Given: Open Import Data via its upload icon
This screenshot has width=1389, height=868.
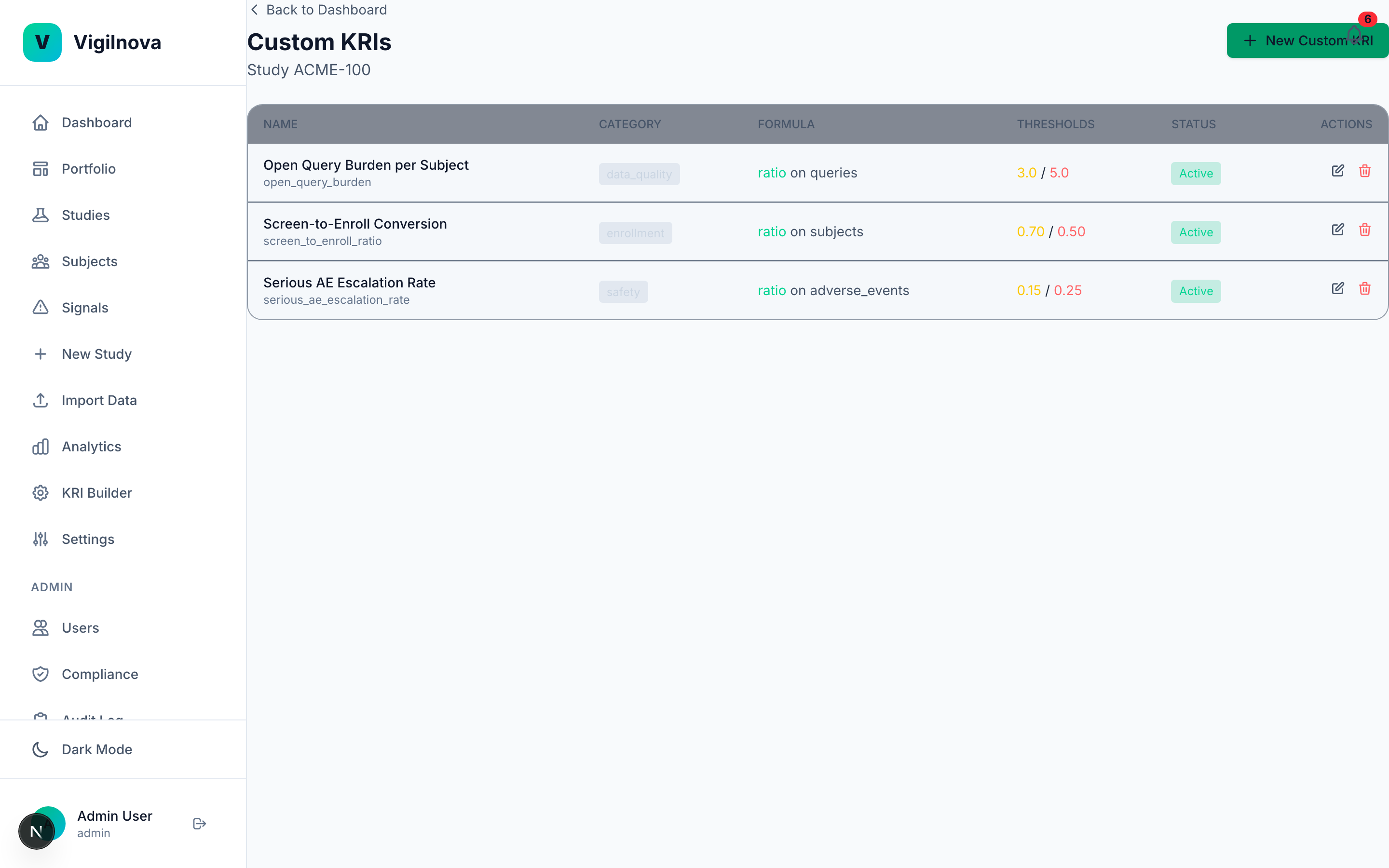Looking at the screenshot, I should (40, 400).
